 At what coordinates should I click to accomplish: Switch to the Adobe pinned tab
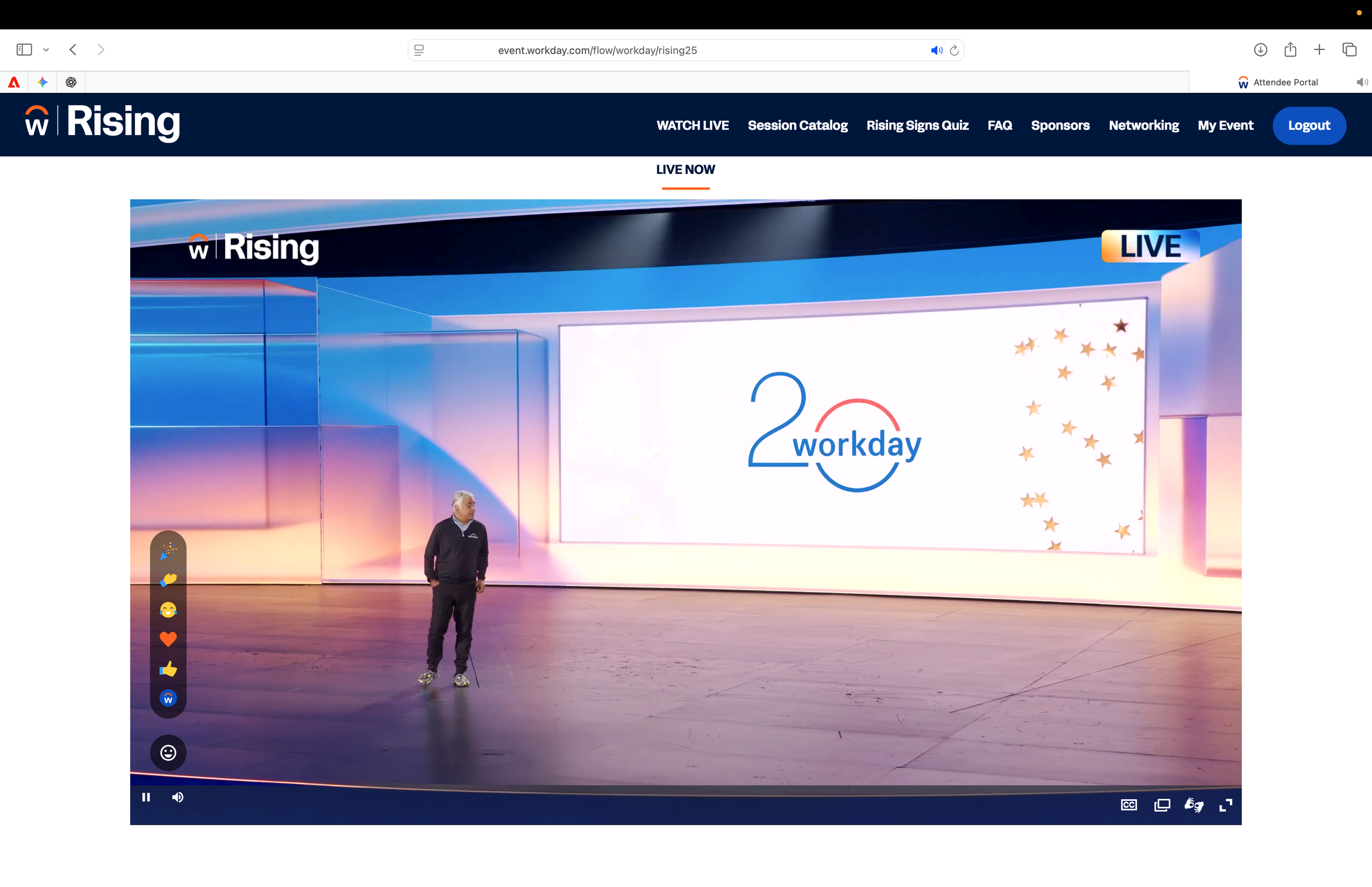14,82
